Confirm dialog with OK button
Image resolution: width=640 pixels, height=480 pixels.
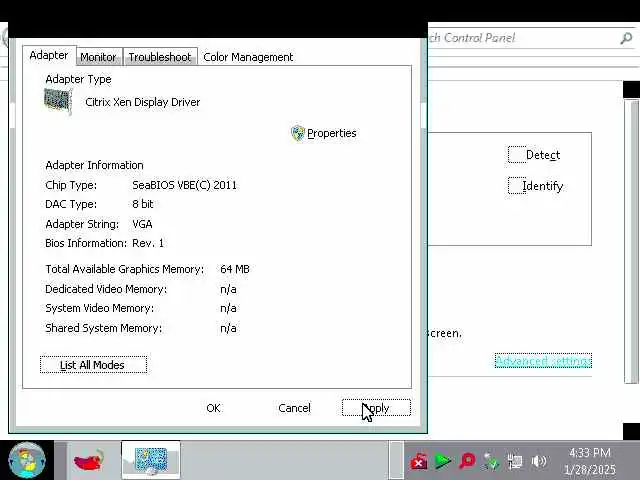click(x=213, y=408)
